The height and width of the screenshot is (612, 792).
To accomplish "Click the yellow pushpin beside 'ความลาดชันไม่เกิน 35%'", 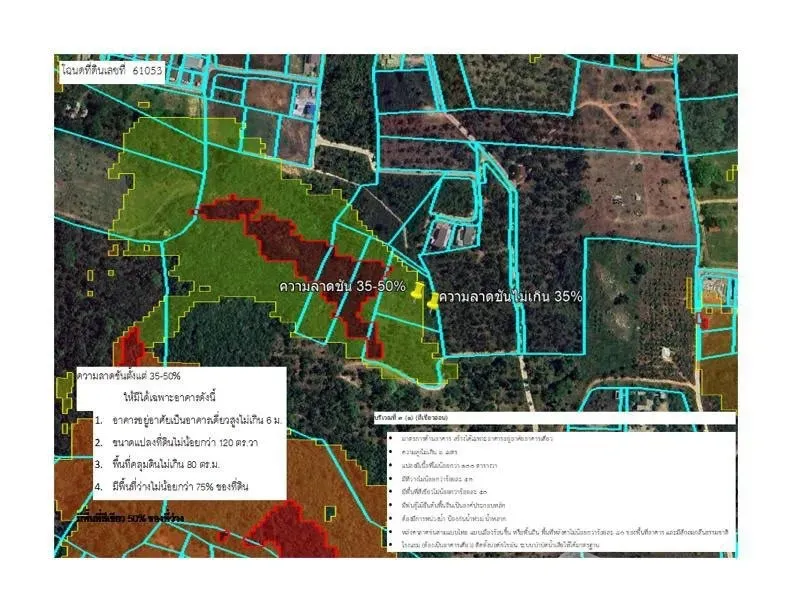I will pos(433,301).
